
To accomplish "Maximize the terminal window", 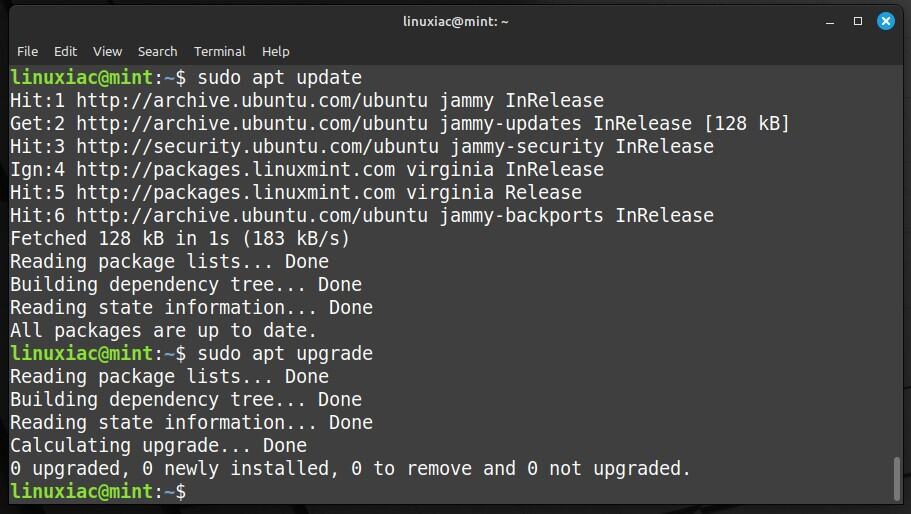I will 858,21.
